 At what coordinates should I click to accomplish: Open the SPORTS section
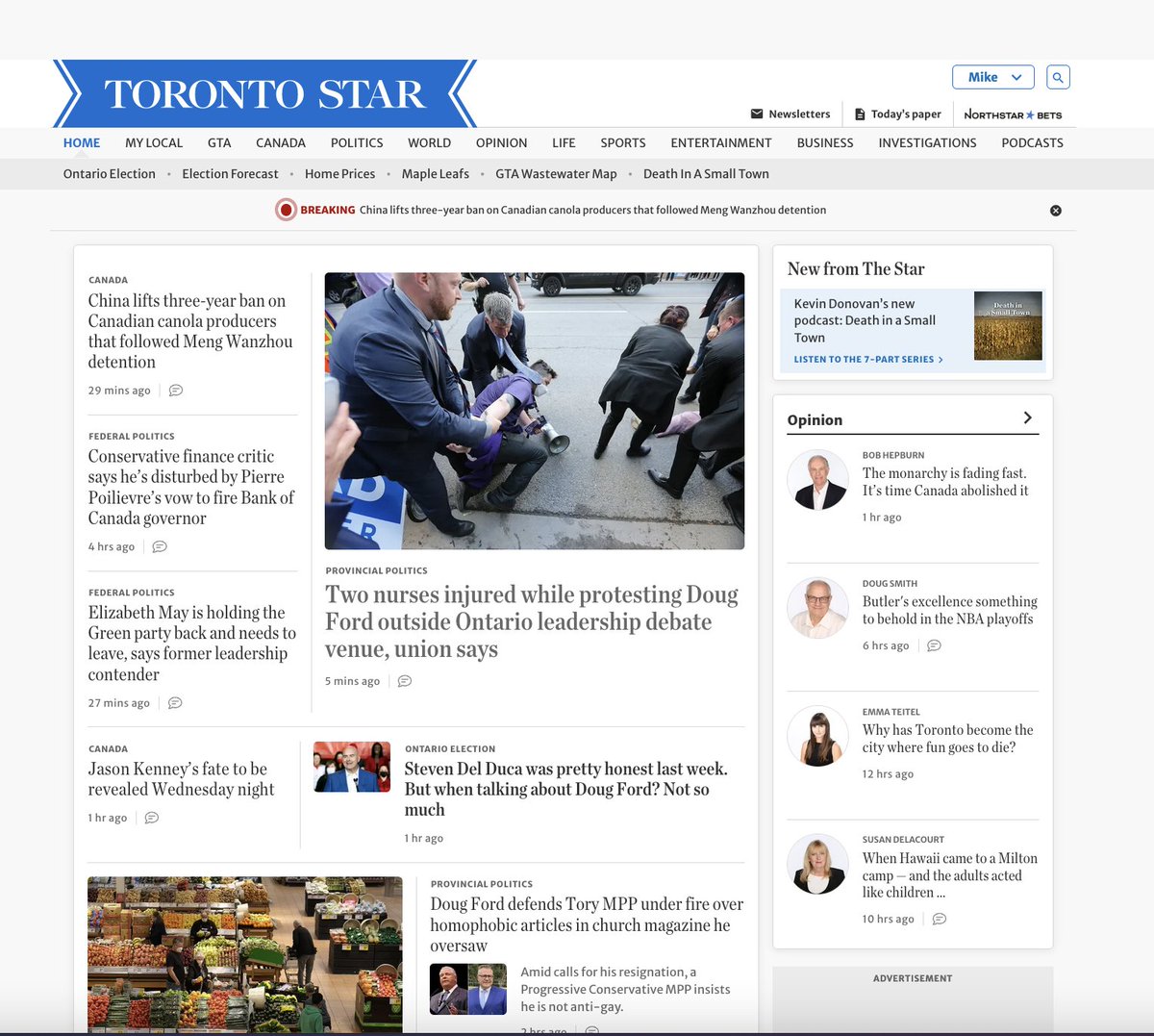(623, 142)
